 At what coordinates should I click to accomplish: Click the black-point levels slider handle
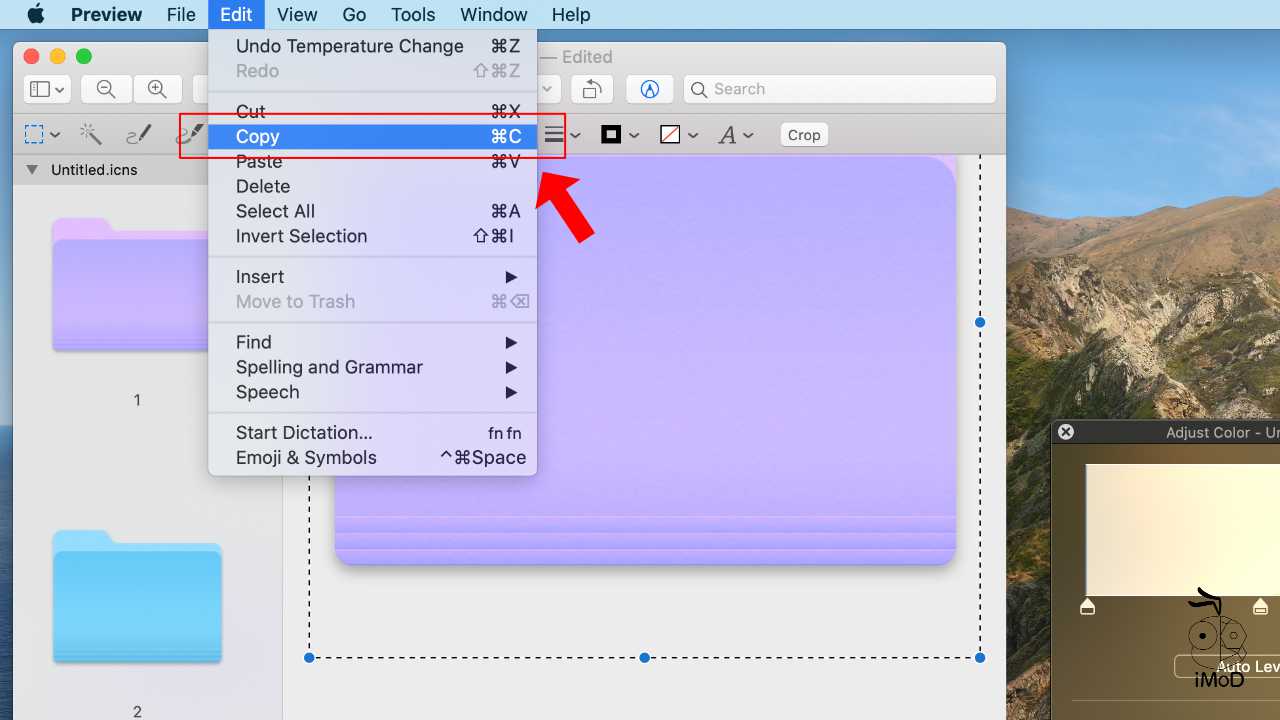pyautogui.click(x=1088, y=607)
